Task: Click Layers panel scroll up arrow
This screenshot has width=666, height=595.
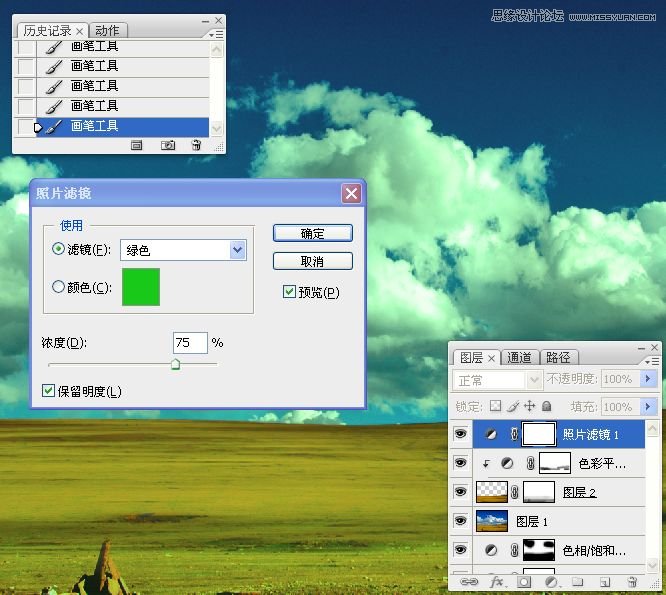Action: click(x=652, y=429)
